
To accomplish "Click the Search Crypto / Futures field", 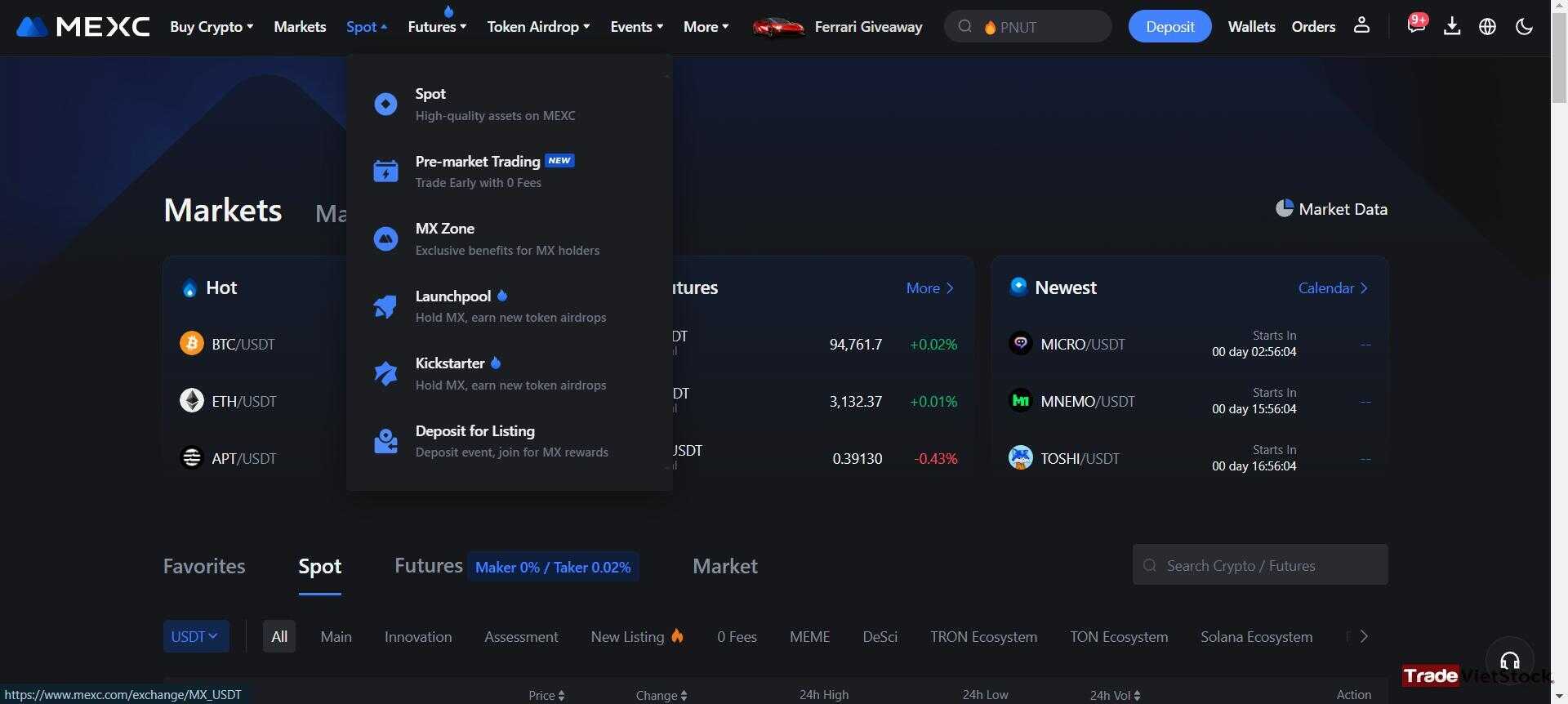I will coord(1260,564).
